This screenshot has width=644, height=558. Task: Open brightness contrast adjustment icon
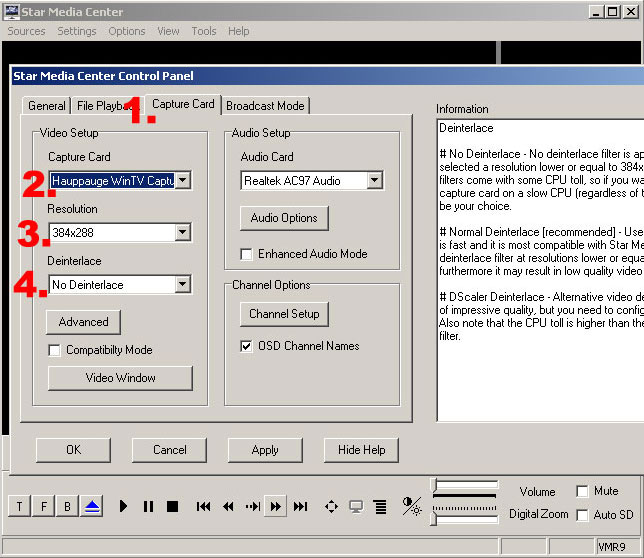tap(412, 506)
